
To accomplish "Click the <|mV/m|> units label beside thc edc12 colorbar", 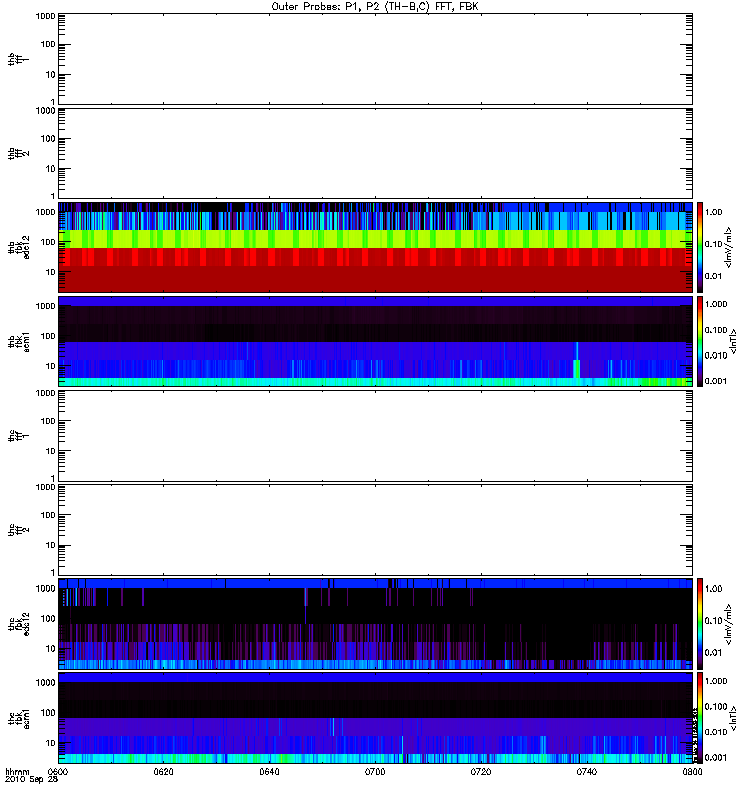I will [x=729, y=623].
